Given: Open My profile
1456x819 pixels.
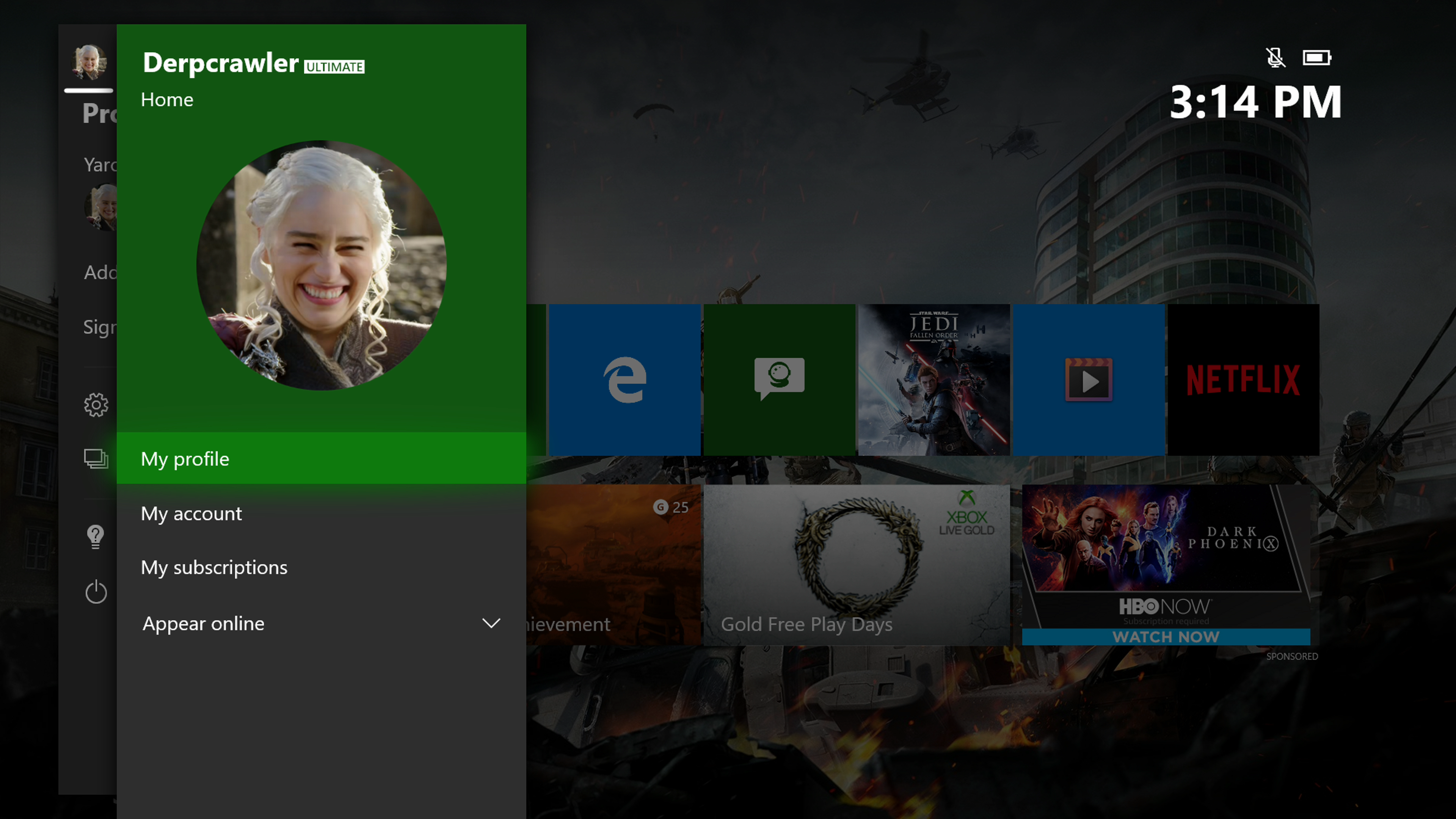Looking at the screenshot, I should coord(321,458).
